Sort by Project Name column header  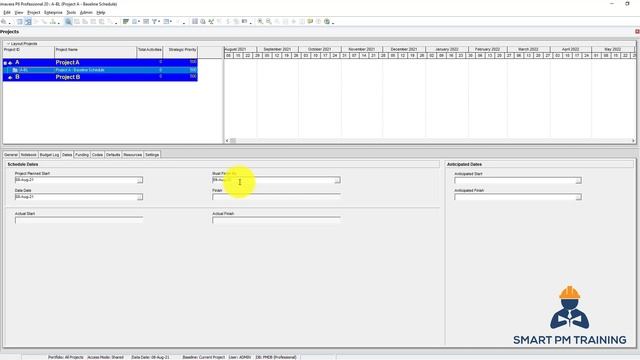96,52
